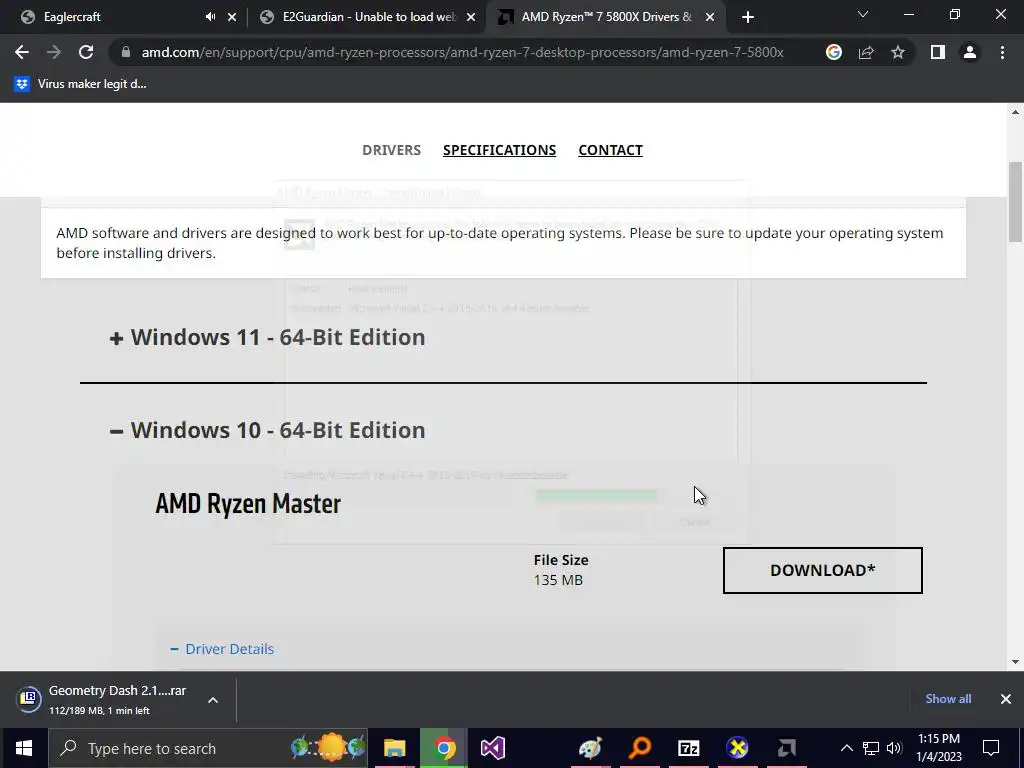Open Google icon in address bar
The image size is (1024, 768).
tap(834, 52)
